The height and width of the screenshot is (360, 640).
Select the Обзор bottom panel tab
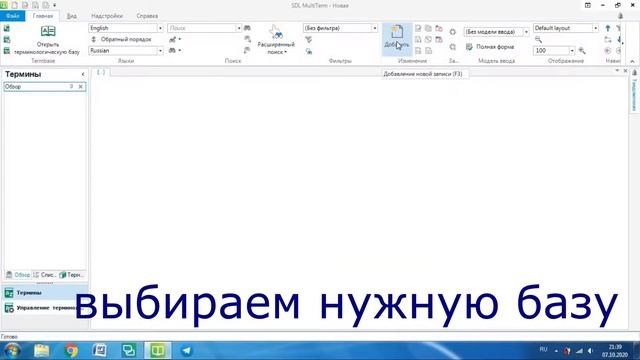point(18,275)
